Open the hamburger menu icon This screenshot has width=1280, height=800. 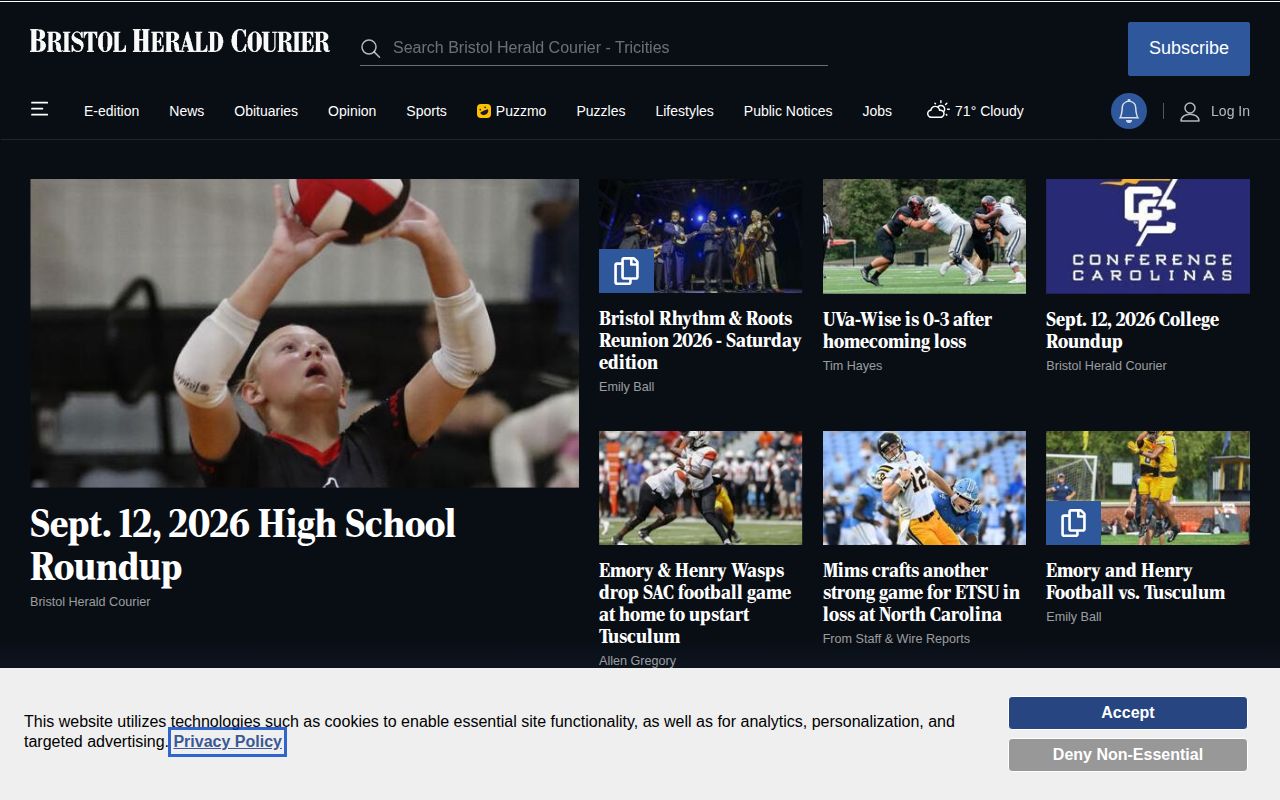pyautogui.click(x=39, y=109)
